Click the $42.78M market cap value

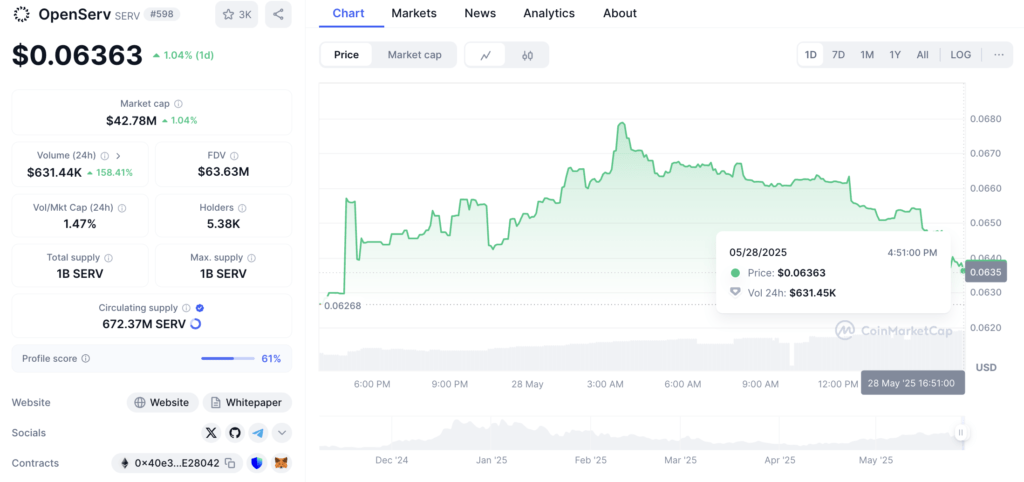[x=131, y=120]
